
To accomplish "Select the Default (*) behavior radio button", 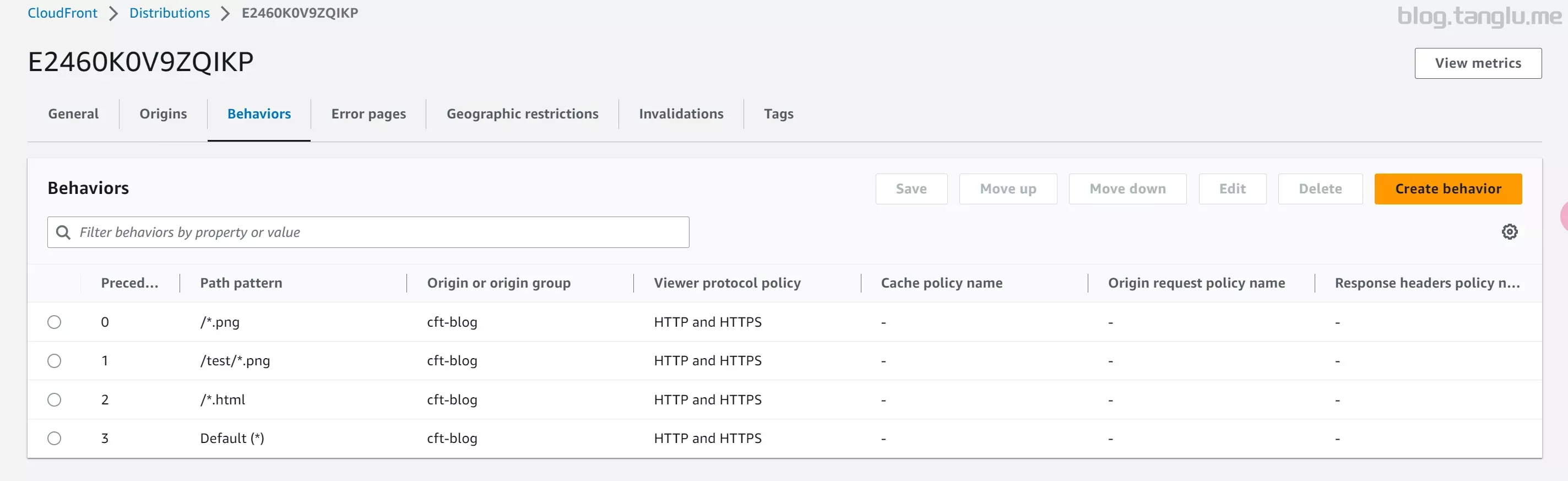I will (x=54, y=439).
